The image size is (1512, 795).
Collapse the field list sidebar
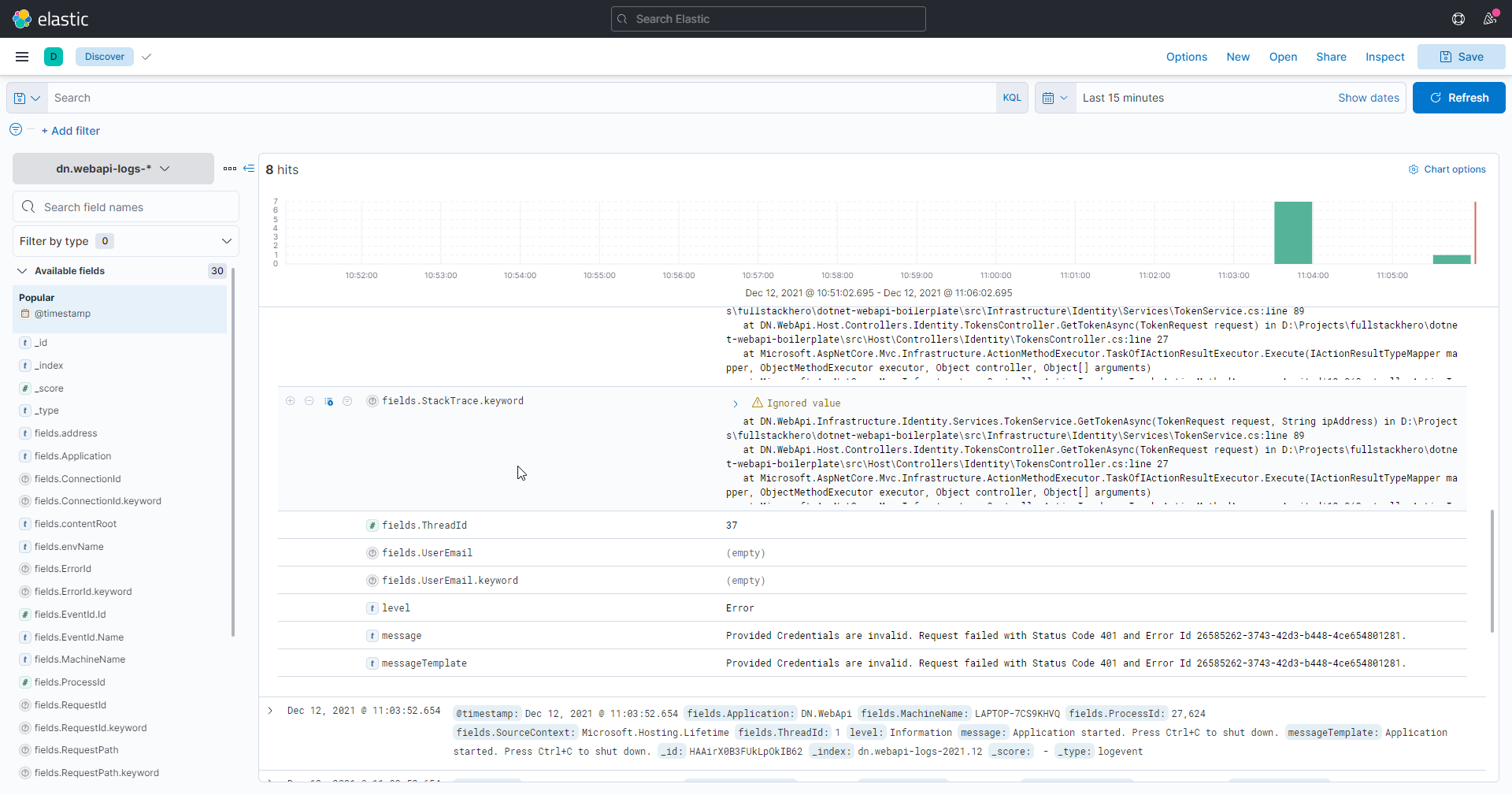[x=248, y=169]
